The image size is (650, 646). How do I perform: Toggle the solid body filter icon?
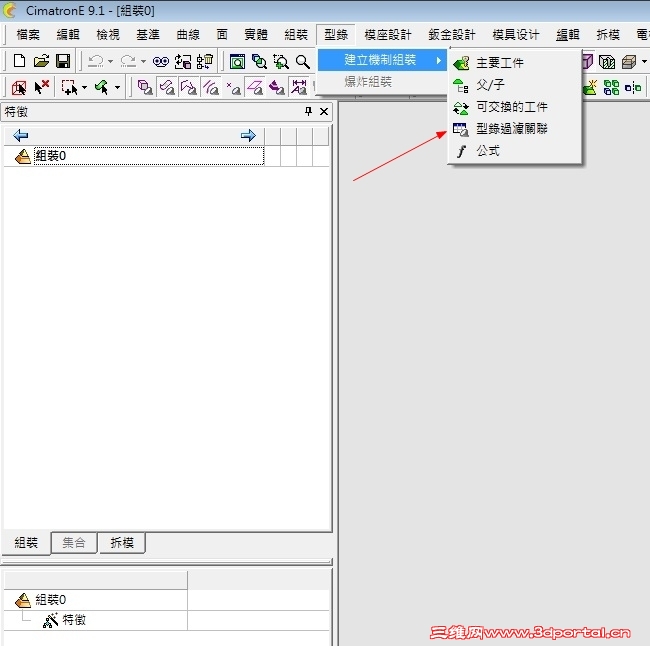145,87
